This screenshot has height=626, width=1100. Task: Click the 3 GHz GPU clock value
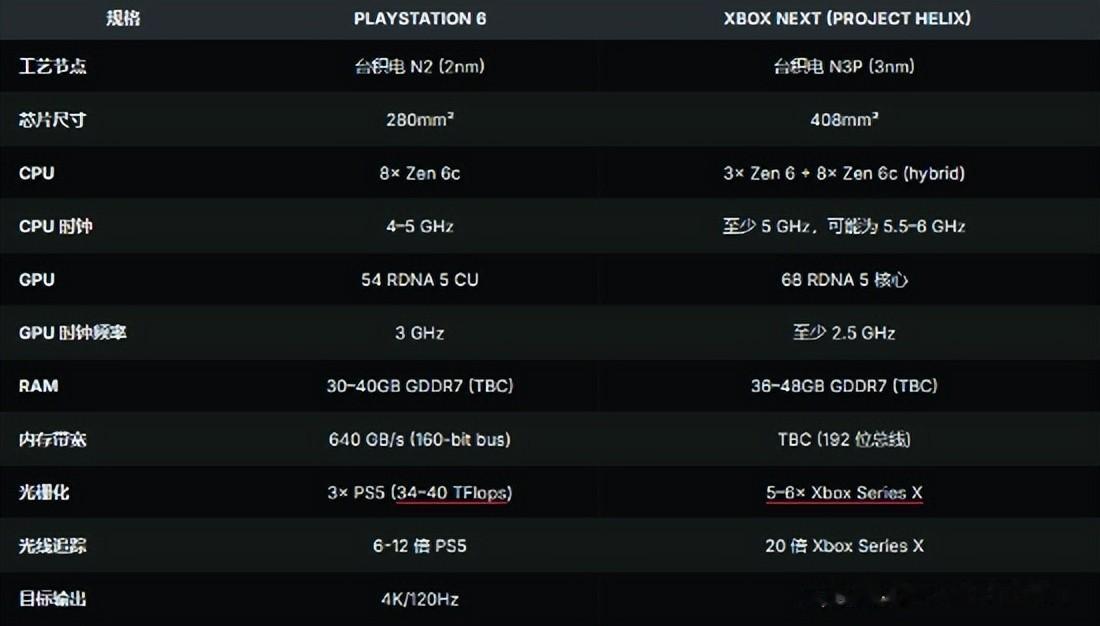[420, 332]
